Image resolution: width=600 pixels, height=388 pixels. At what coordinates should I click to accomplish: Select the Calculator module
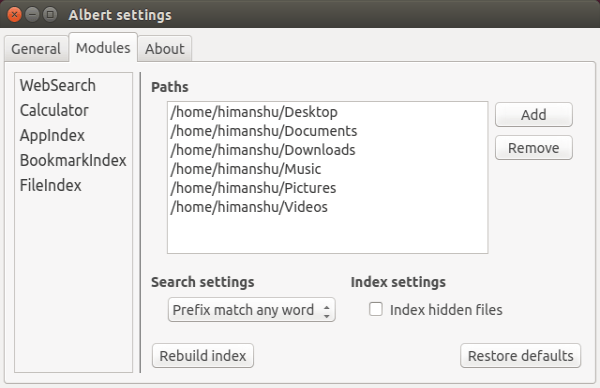tap(73, 110)
